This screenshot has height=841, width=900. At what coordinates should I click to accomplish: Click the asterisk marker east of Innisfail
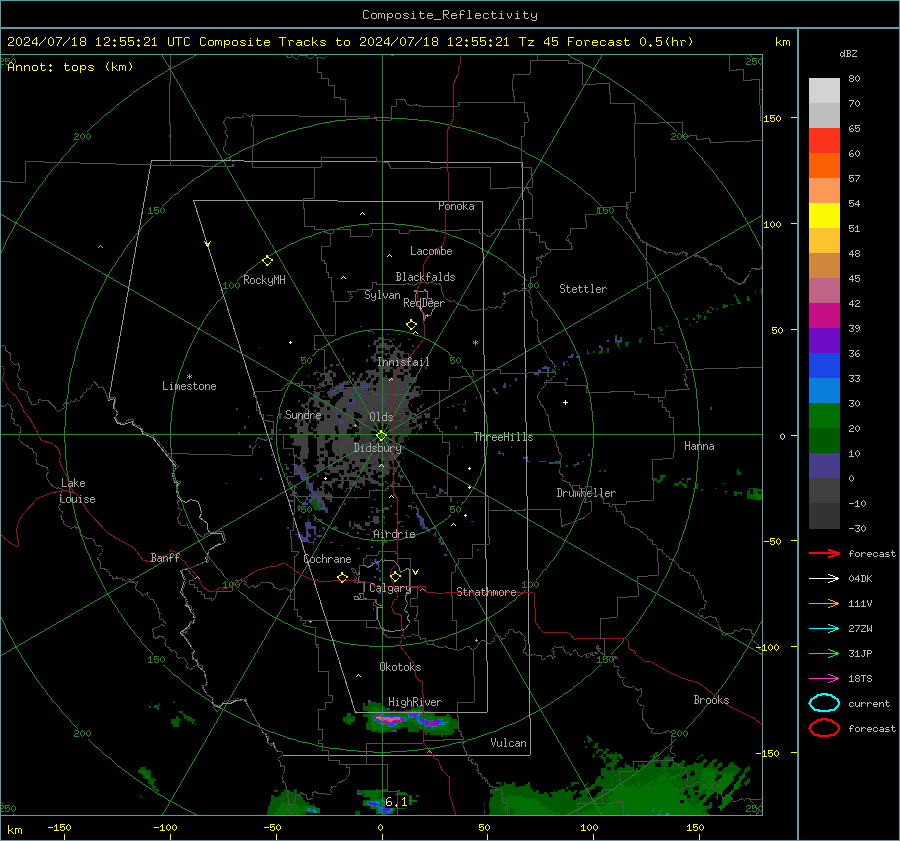click(475, 343)
